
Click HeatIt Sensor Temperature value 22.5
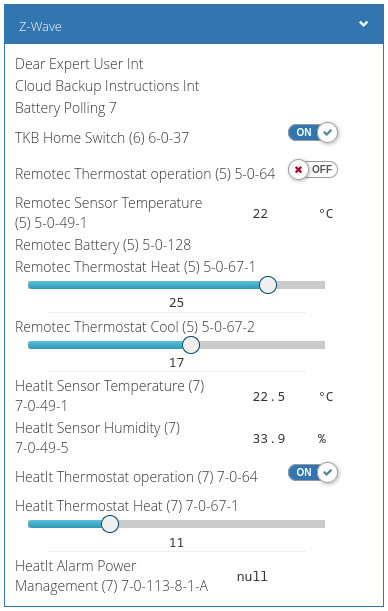click(x=269, y=397)
